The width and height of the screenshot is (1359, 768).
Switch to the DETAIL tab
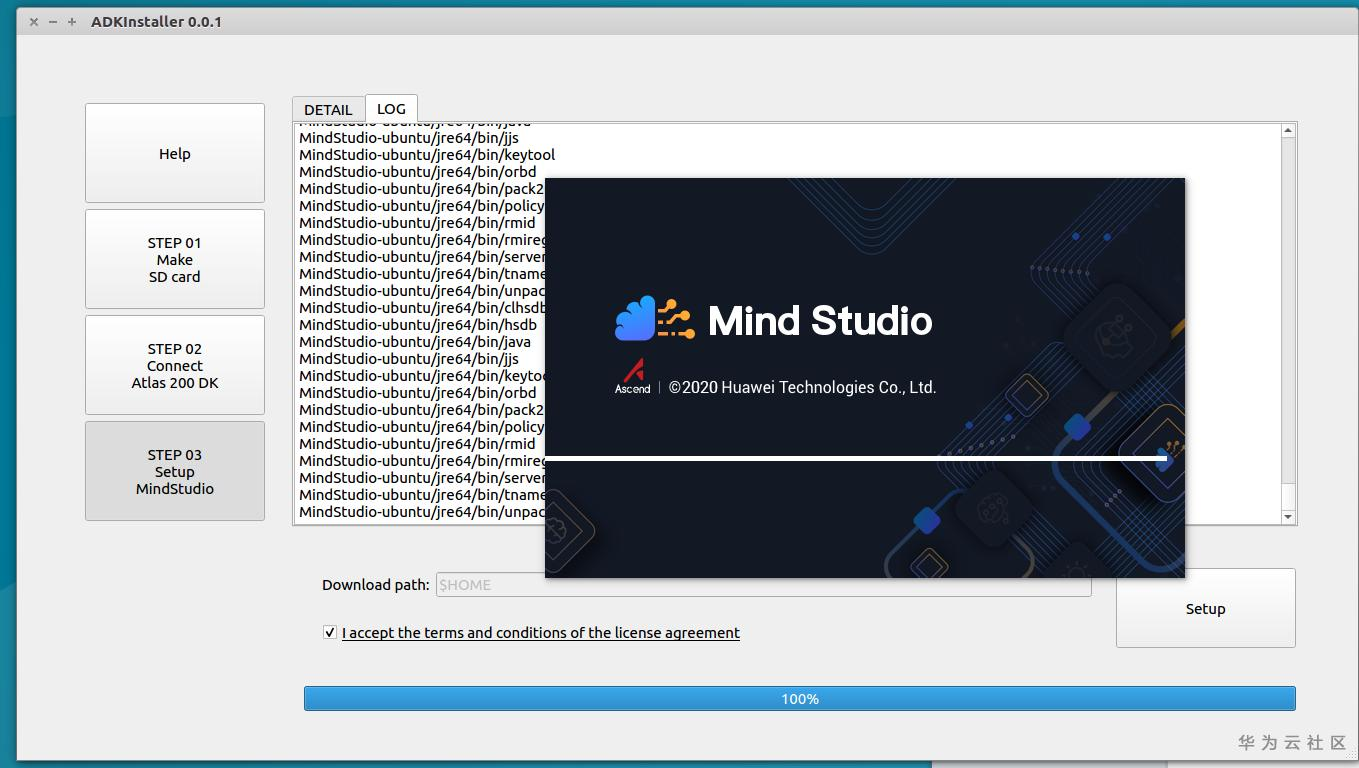point(328,109)
